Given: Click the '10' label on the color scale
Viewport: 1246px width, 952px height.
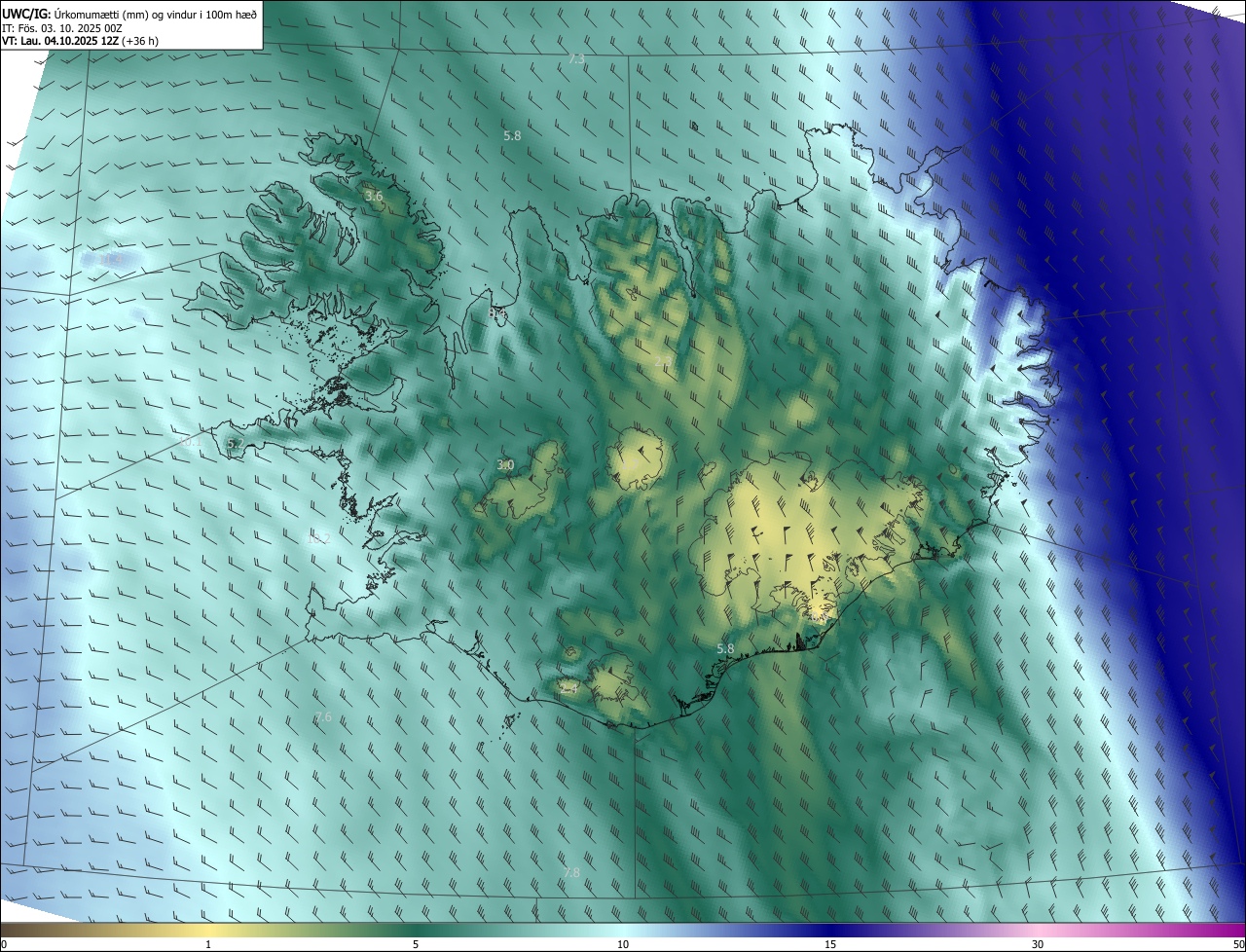Looking at the screenshot, I should click(623, 944).
